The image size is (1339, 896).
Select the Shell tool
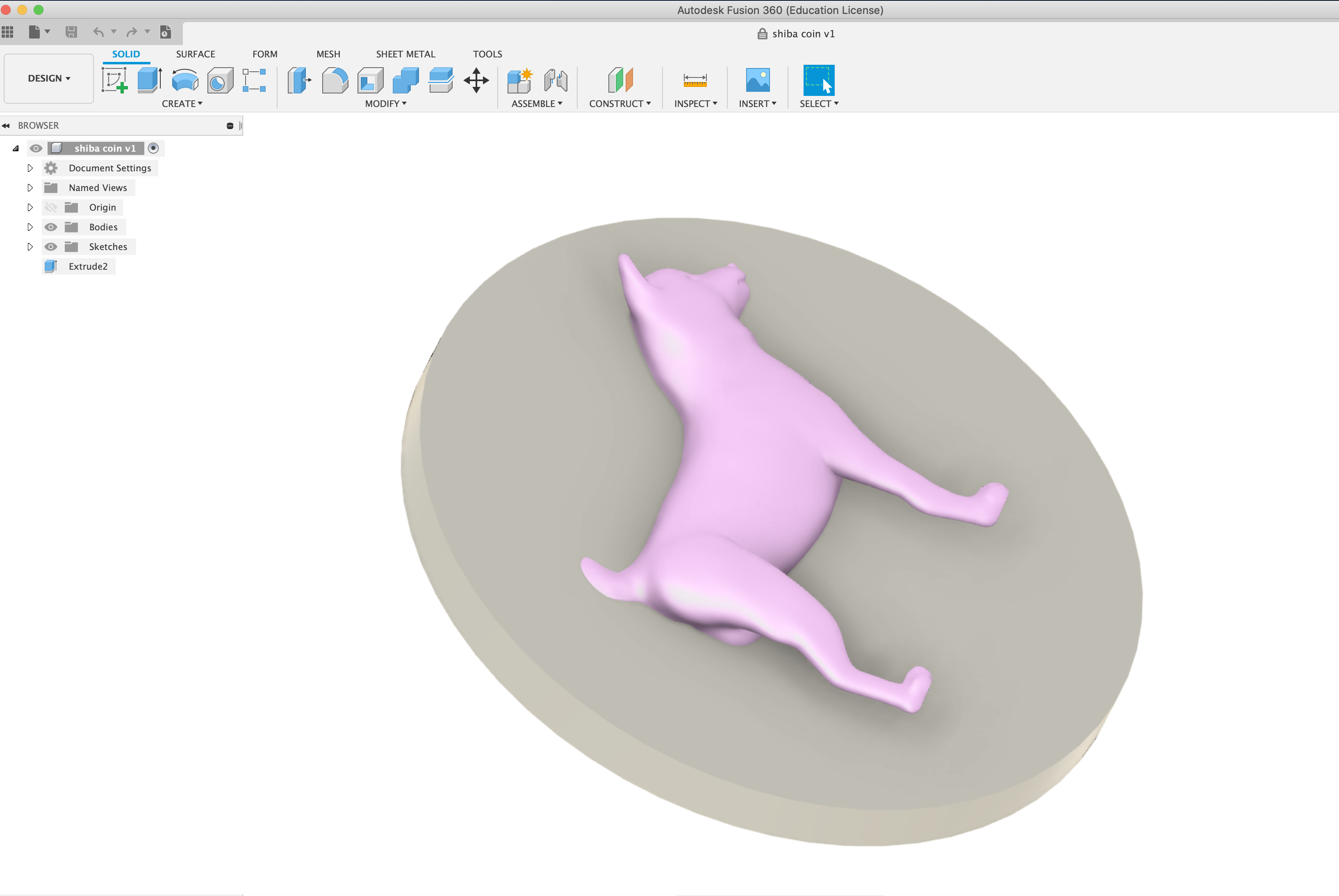click(x=370, y=80)
